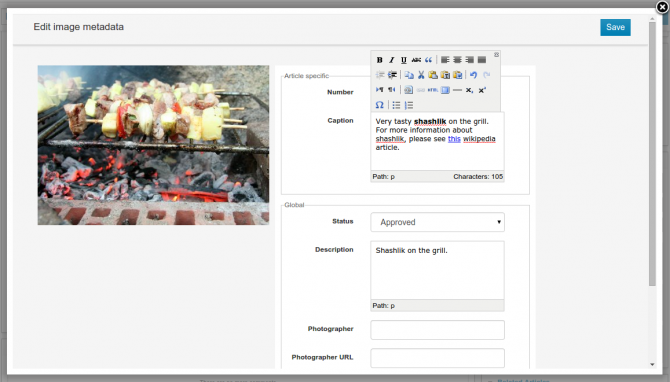Image resolution: width=670 pixels, height=382 pixels.
Task: Click the 'Status' field label
Action: tap(343, 221)
